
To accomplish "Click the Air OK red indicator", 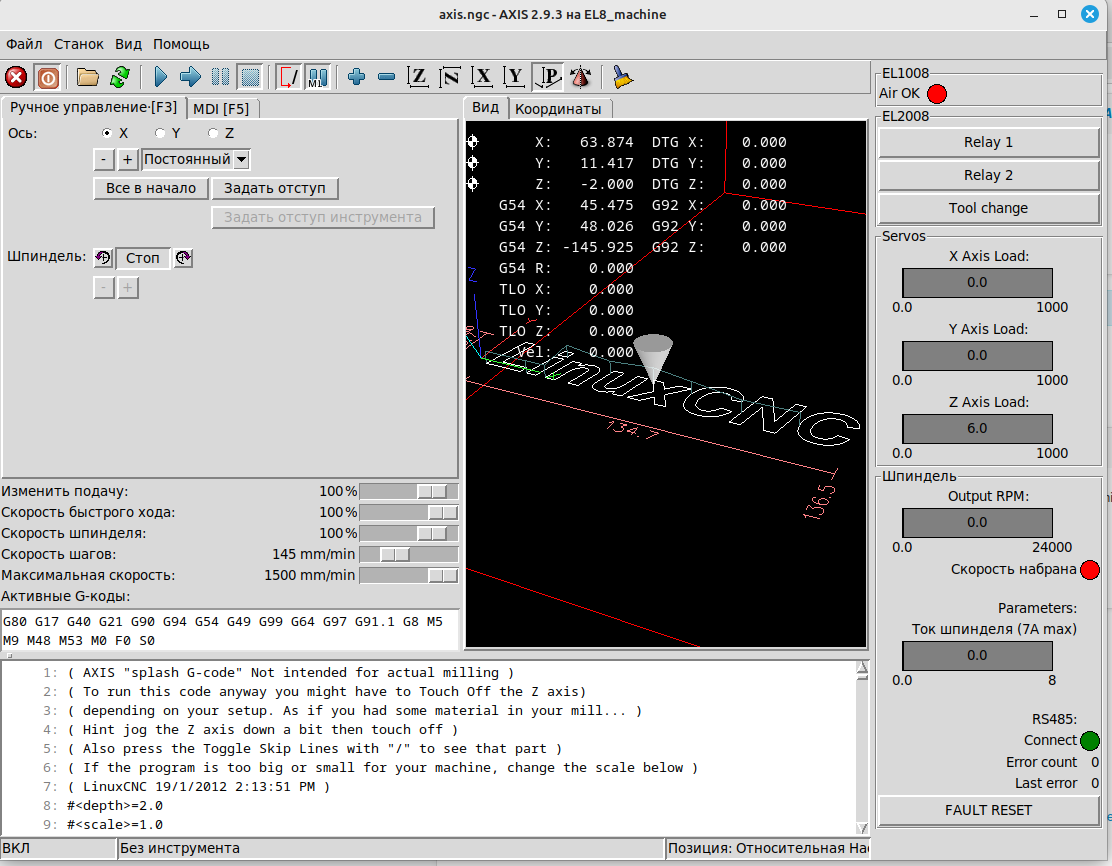I will point(937,94).
